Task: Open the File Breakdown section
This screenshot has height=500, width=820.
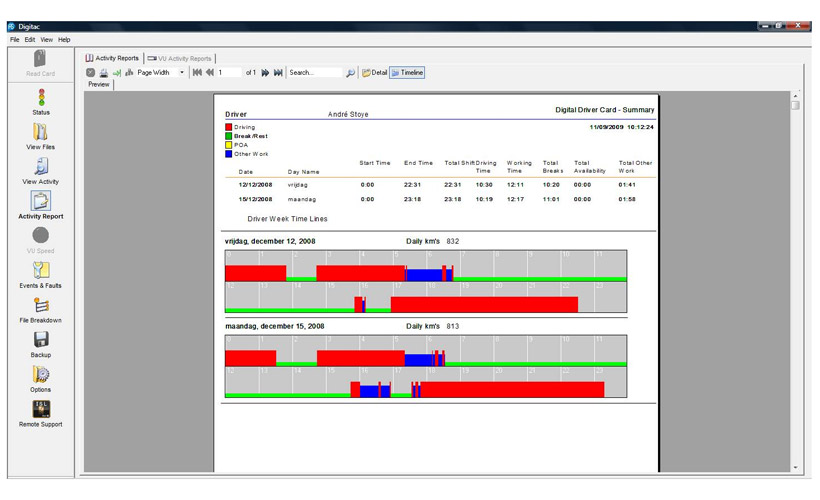Action: coord(41,306)
